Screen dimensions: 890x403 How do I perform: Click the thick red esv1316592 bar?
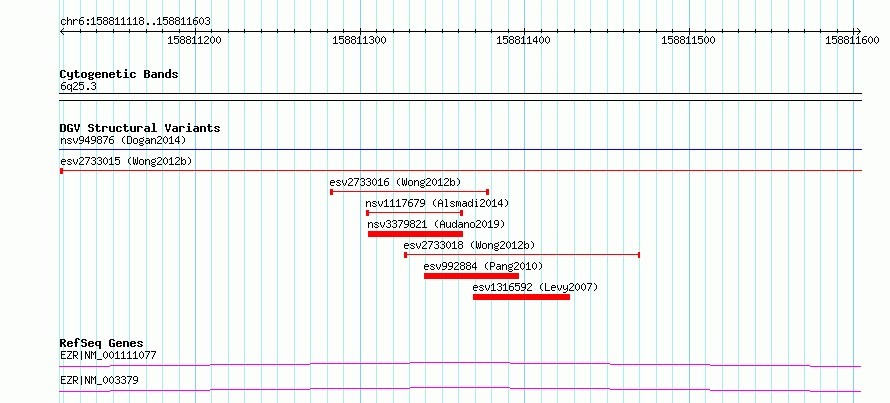[521, 297]
